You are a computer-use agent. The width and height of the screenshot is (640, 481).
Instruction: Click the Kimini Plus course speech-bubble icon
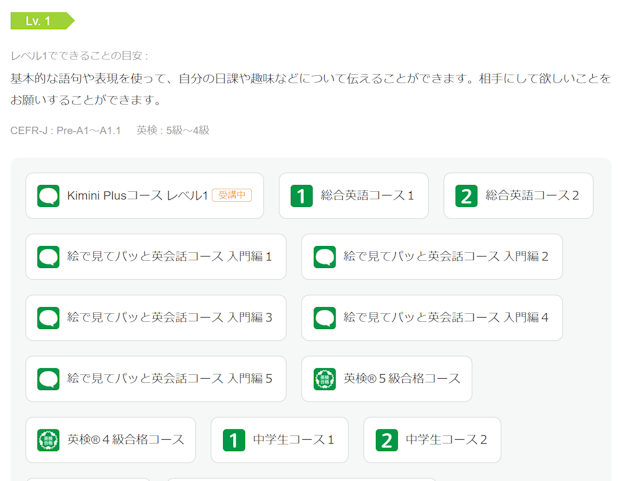[x=48, y=196]
